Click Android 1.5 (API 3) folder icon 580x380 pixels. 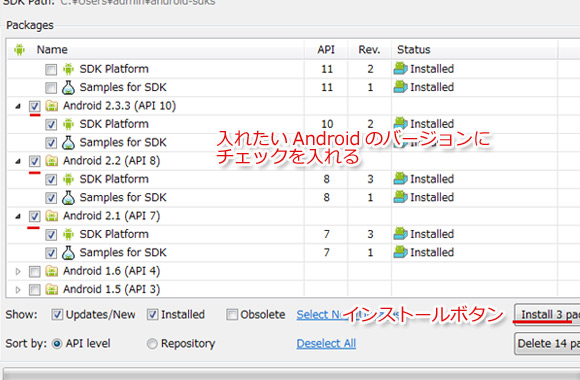pyautogui.click(x=52, y=289)
